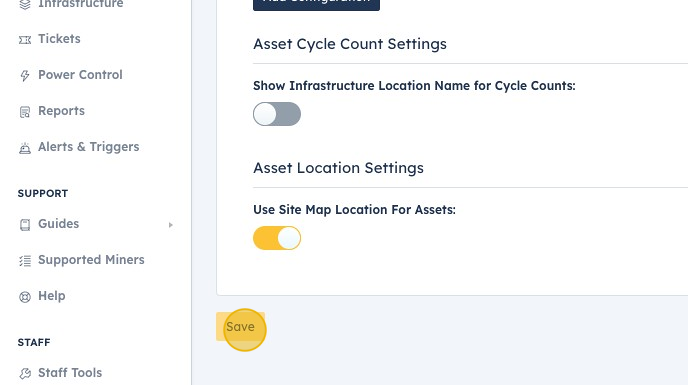Click the Asset Cycle Count Settings heading
This screenshot has width=688, height=385.
(350, 44)
